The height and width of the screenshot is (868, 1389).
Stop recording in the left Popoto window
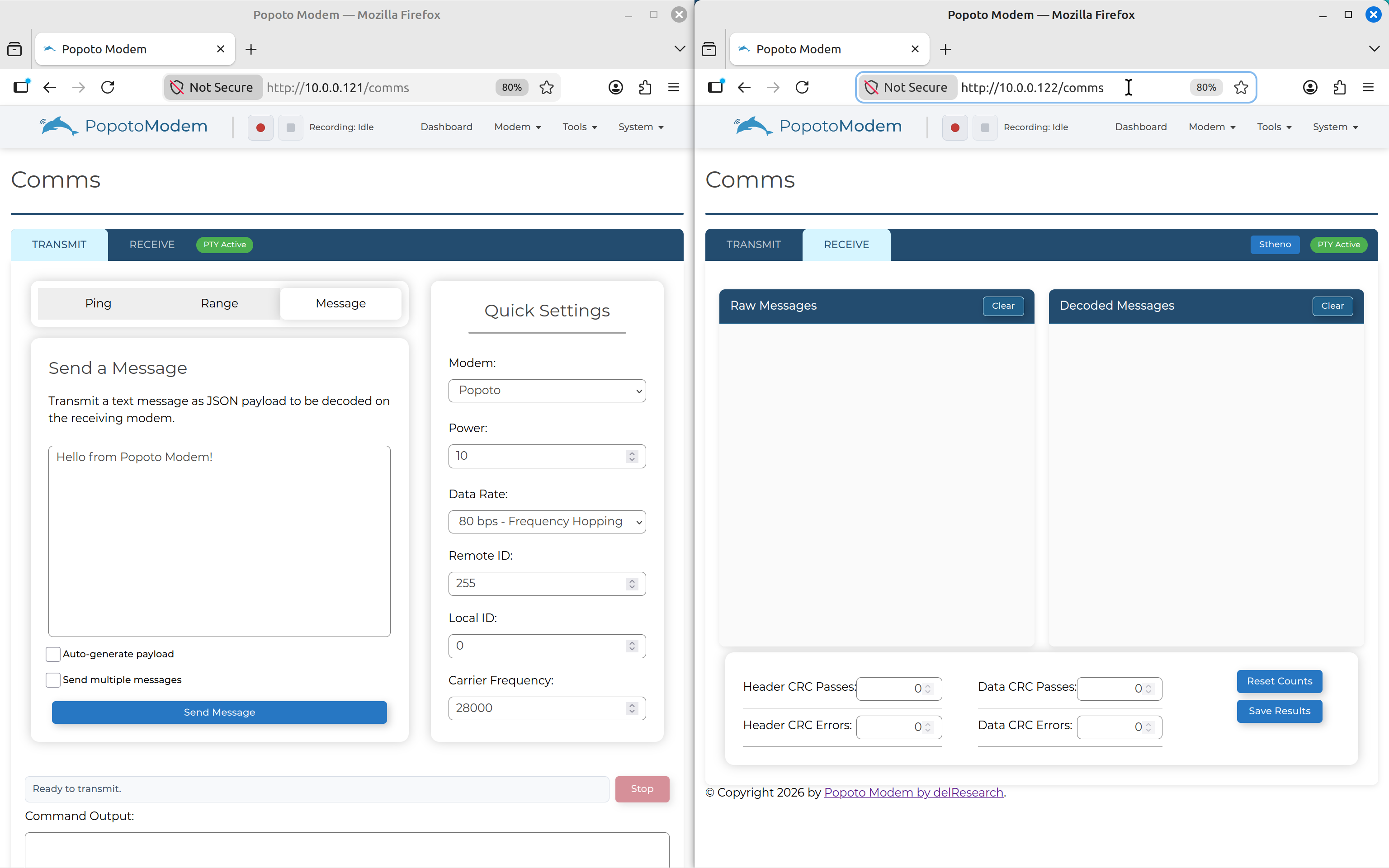tap(291, 127)
